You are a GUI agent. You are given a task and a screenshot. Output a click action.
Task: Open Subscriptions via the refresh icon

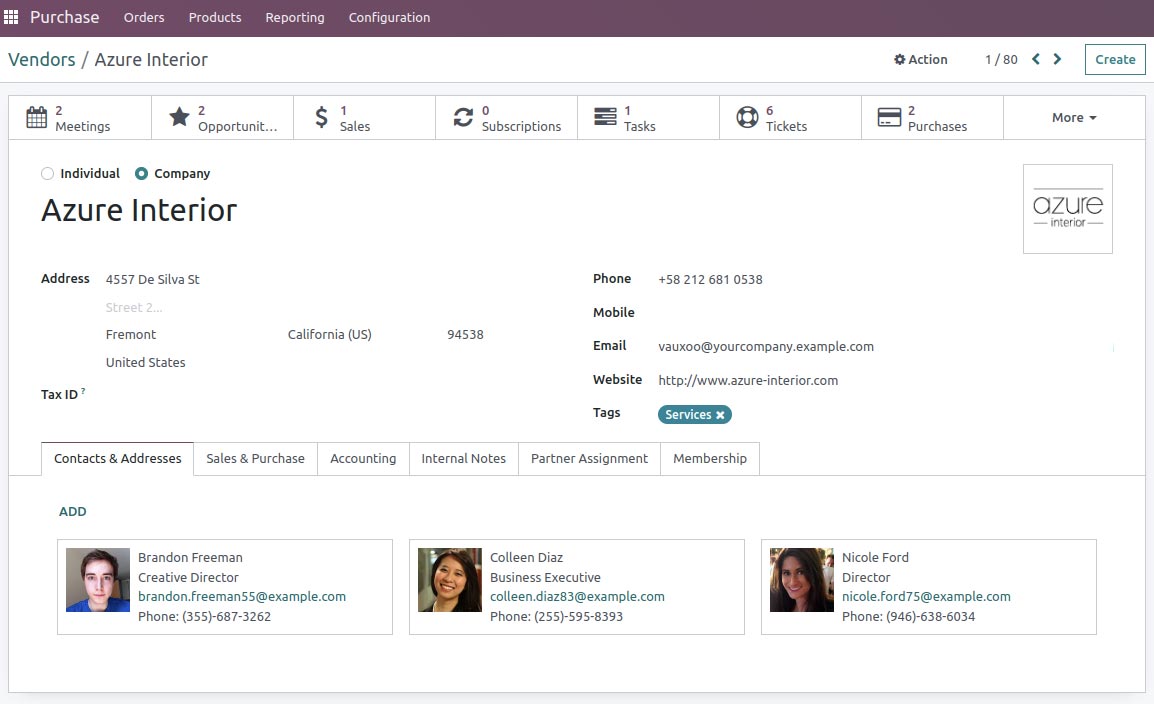click(x=462, y=117)
